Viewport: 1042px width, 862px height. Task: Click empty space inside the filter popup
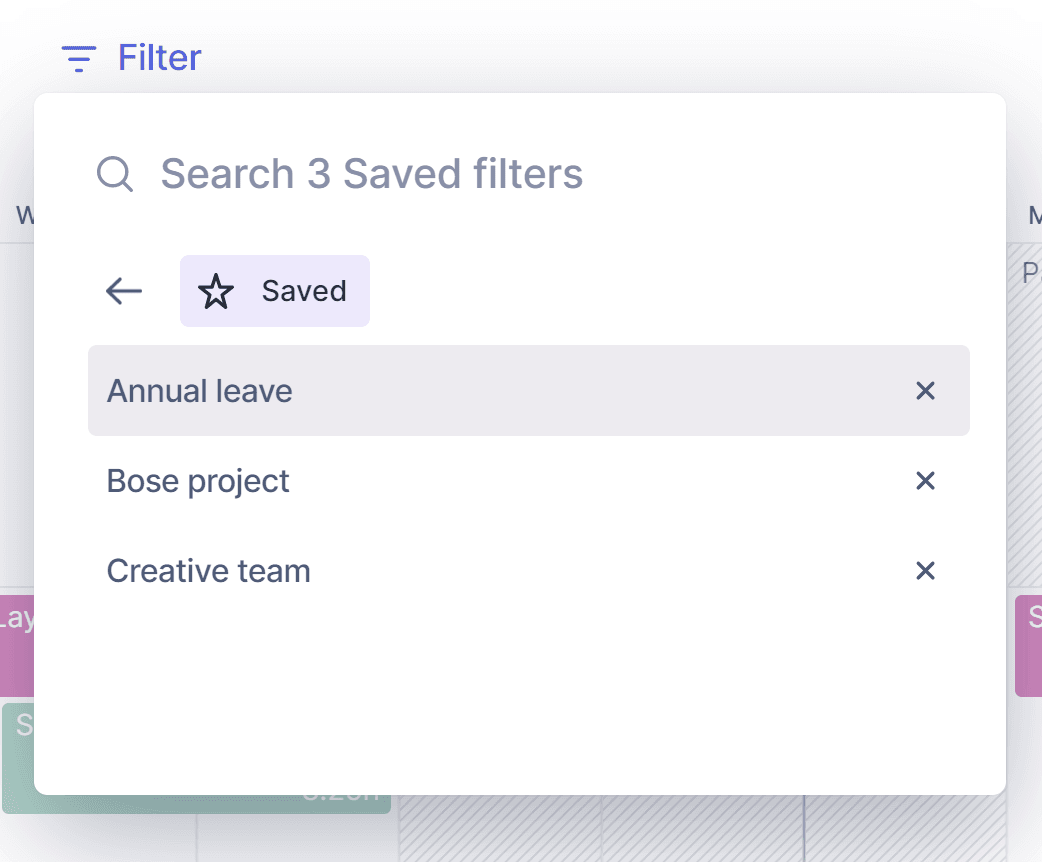coord(520,700)
